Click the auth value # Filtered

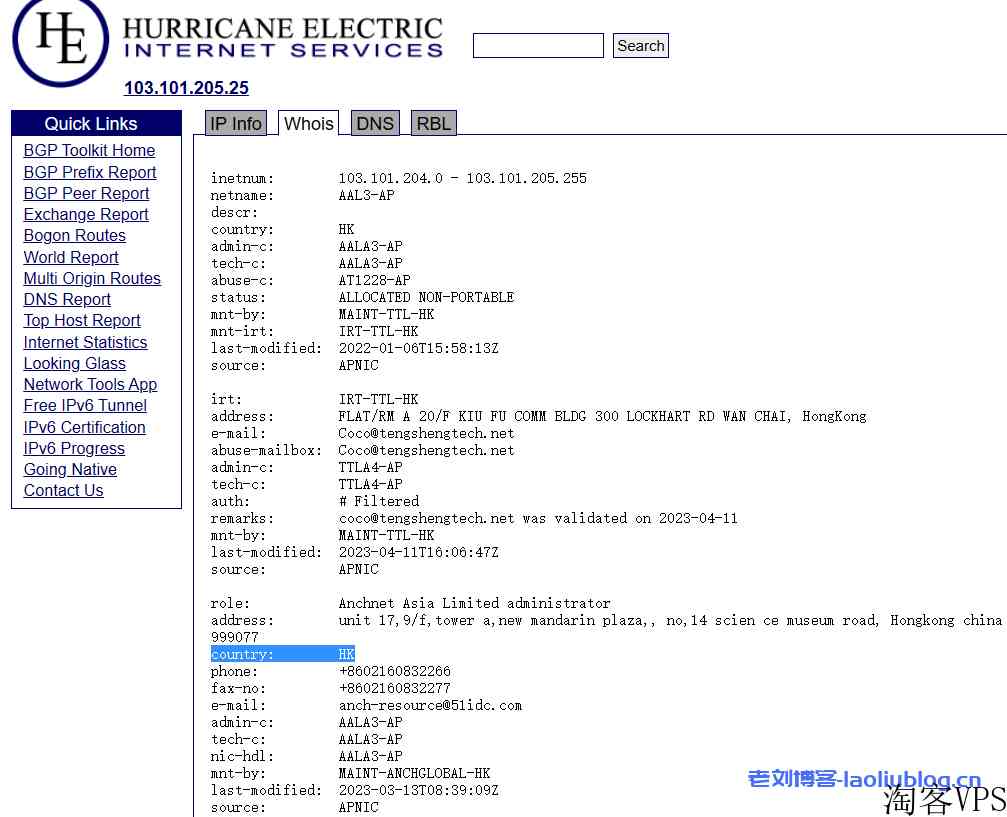pos(378,501)
